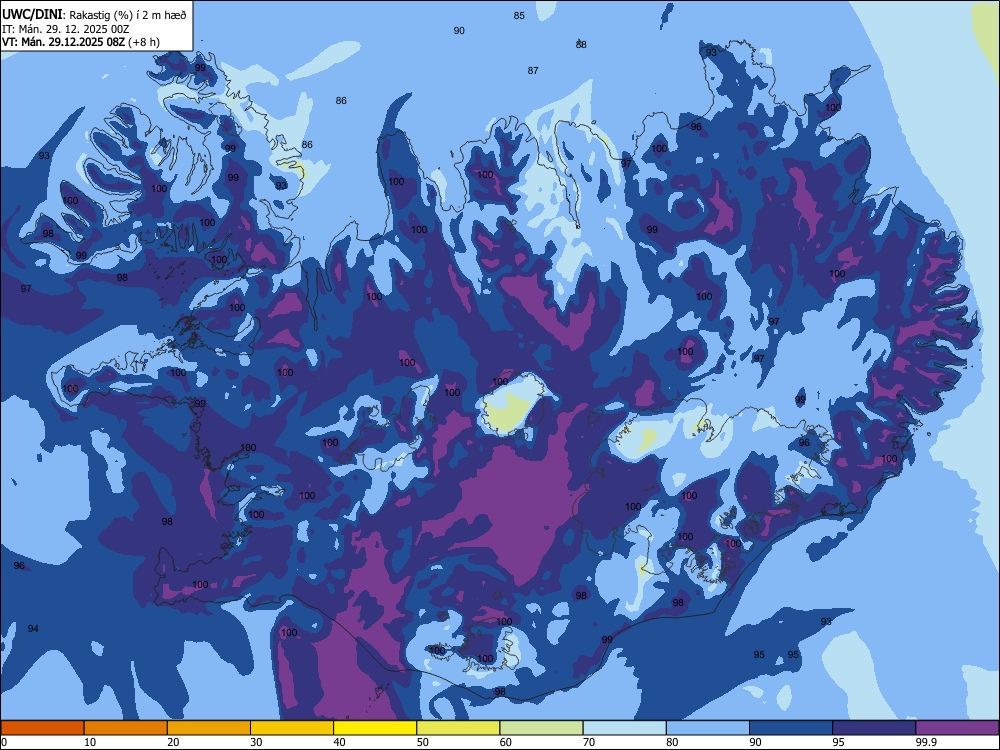This screenshot has height=750, width=1000.
Task: Select the 'VT: Mán. 29.12.2025 08Z' valid time
Action: [63, 42]
